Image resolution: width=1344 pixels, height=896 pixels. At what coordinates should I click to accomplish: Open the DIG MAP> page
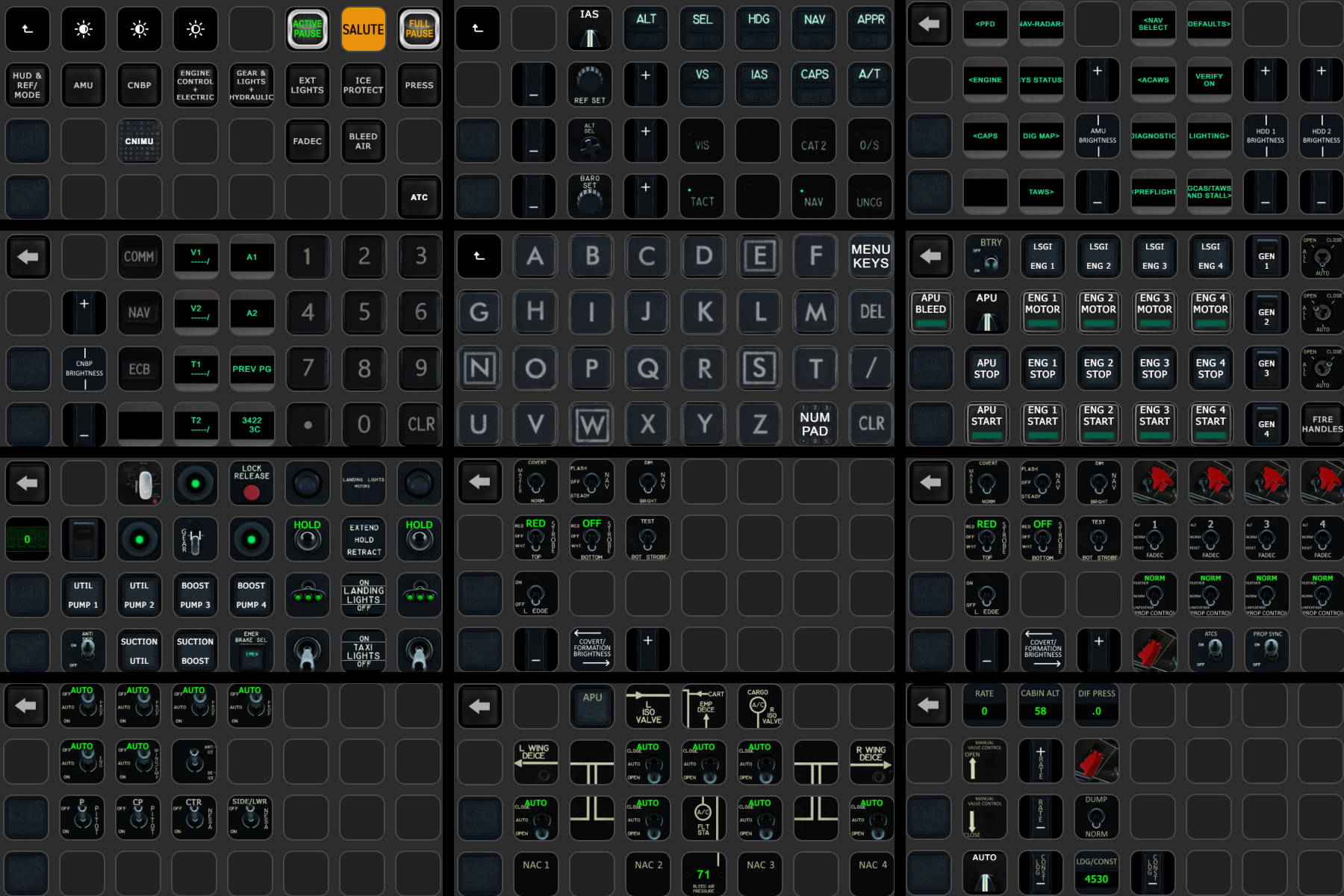tap(1041, 136)
